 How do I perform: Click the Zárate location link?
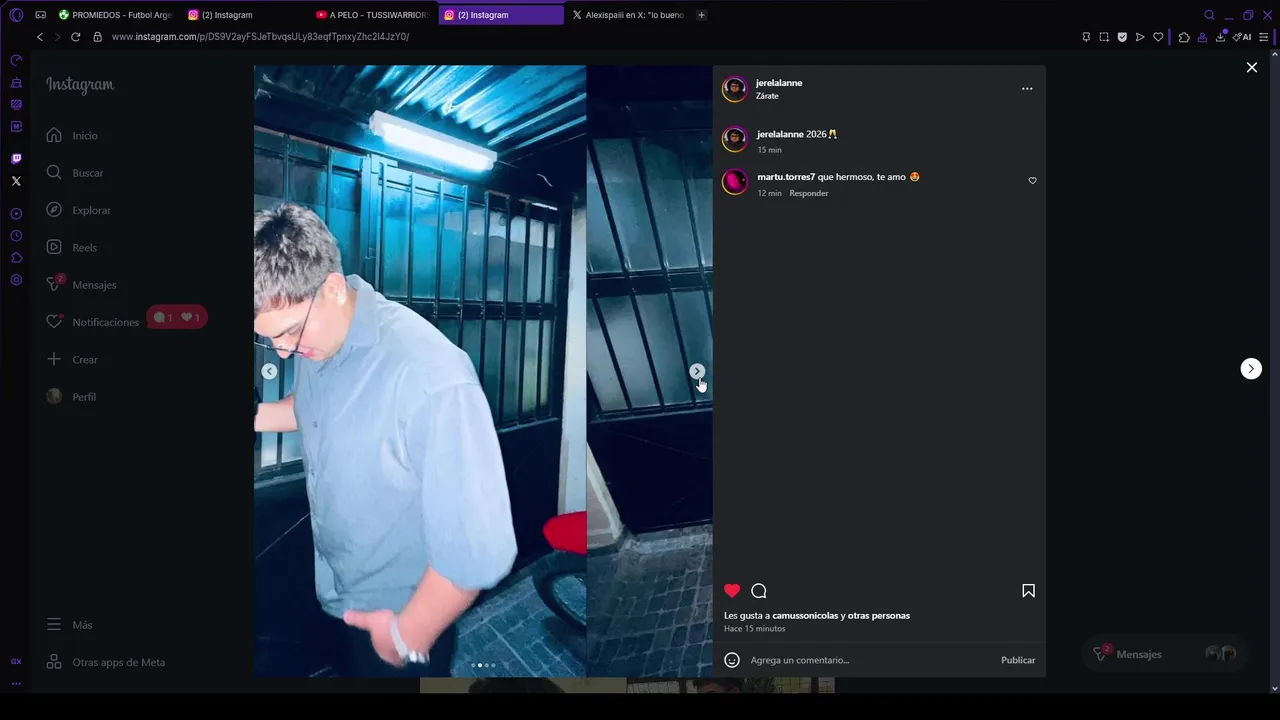[767, 96]
